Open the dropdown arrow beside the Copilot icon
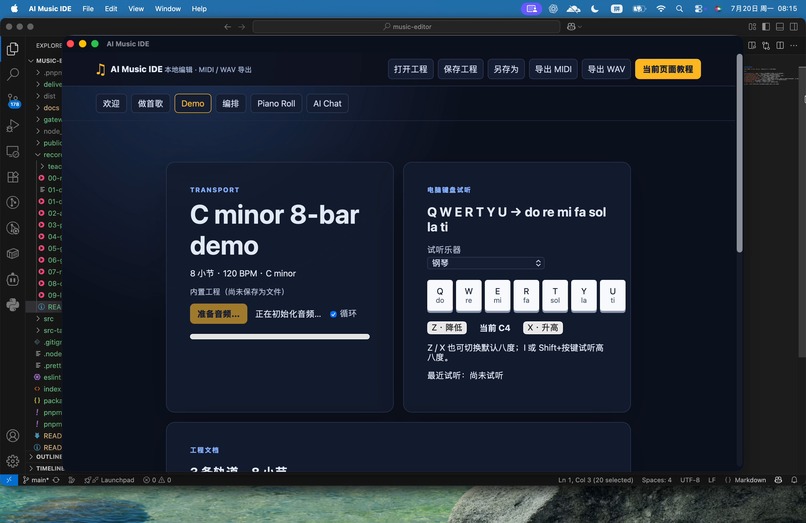The image size is (806, 523). [x=580, y=26]
